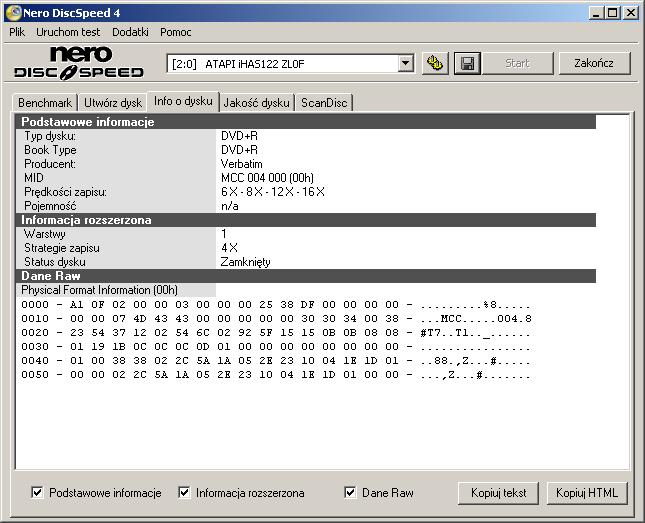Screen dimensions: 645x523
Task: Click the Nero DiscSpeed title bar icon
Action: click(x=13, y=13)
